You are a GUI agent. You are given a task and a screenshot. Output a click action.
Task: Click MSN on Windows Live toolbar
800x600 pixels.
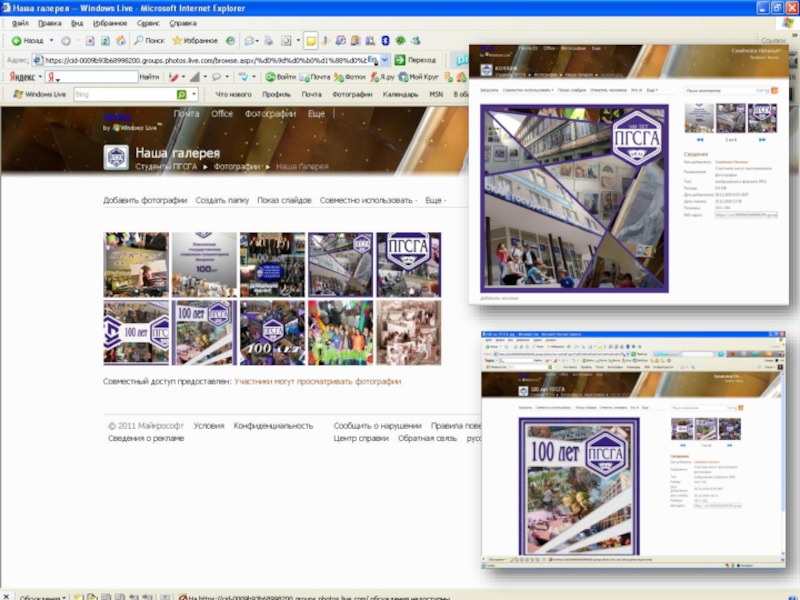point(436,94)
